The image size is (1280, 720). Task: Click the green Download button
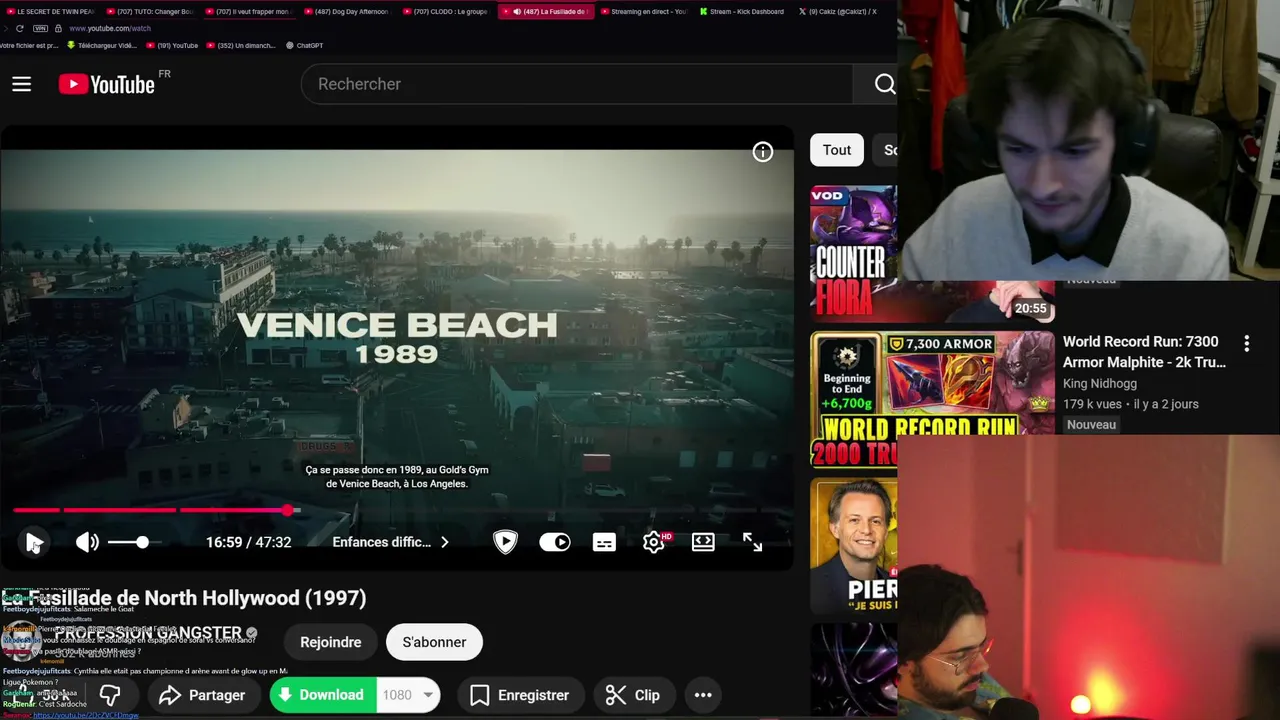322,695
